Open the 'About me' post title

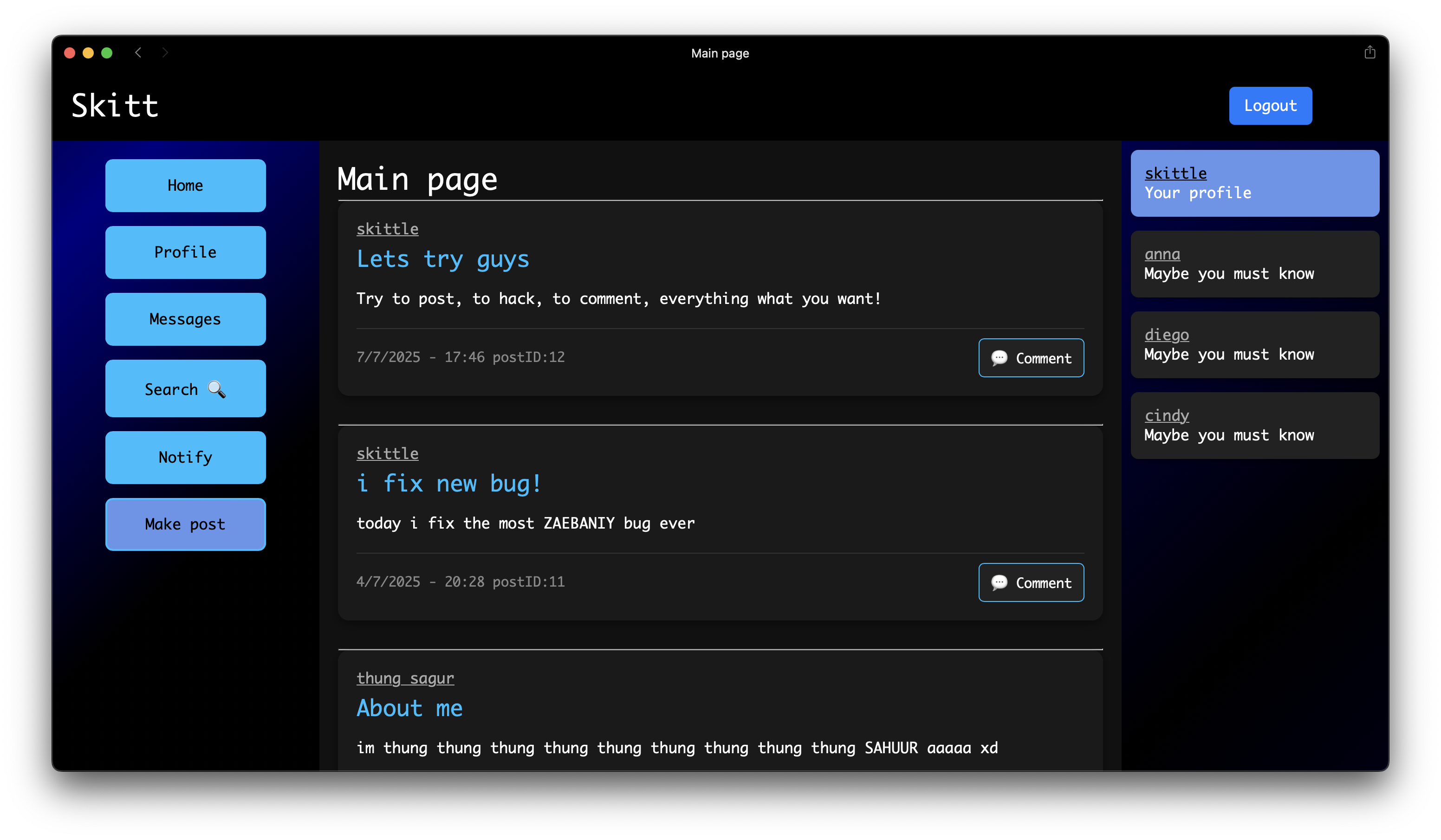409,709
